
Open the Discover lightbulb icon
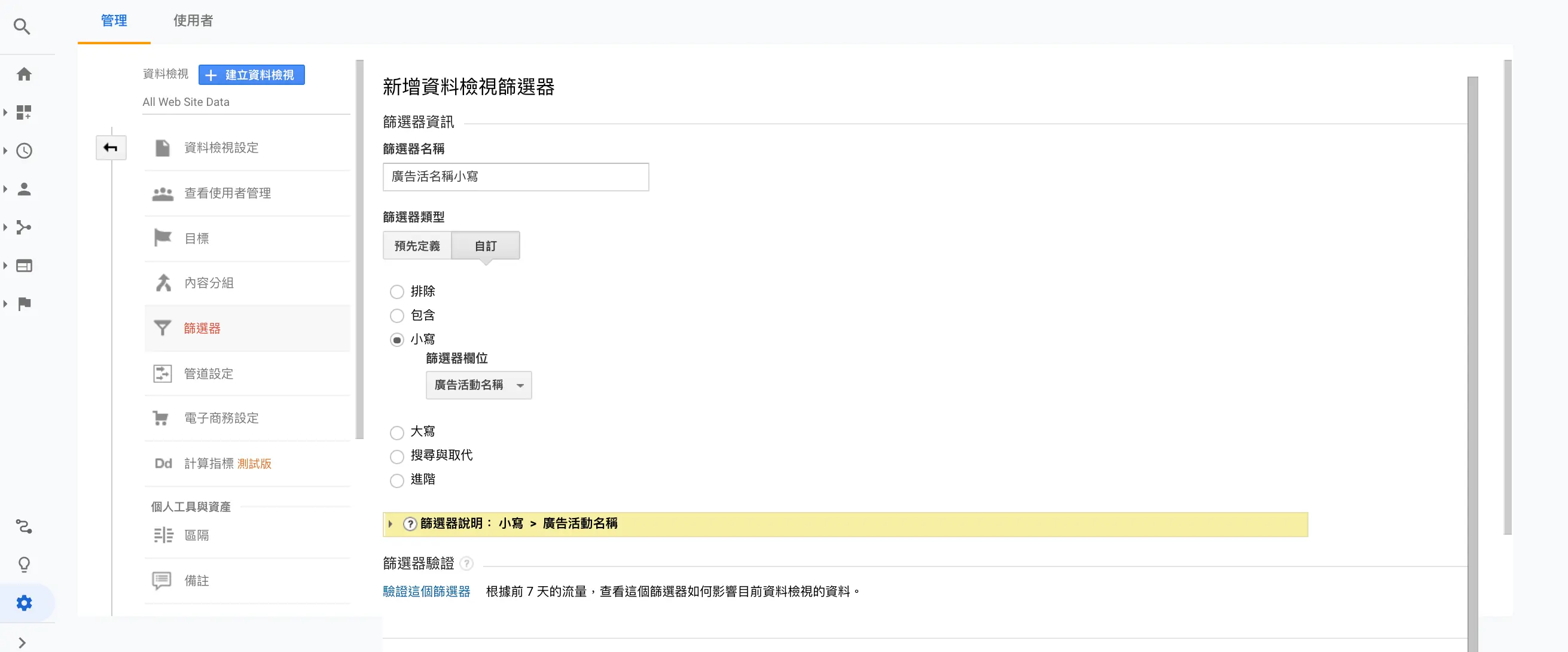click(x=25, y=564)
